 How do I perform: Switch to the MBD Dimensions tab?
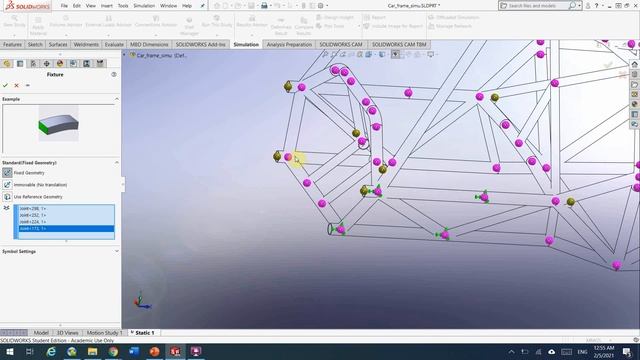pos(149,44)
